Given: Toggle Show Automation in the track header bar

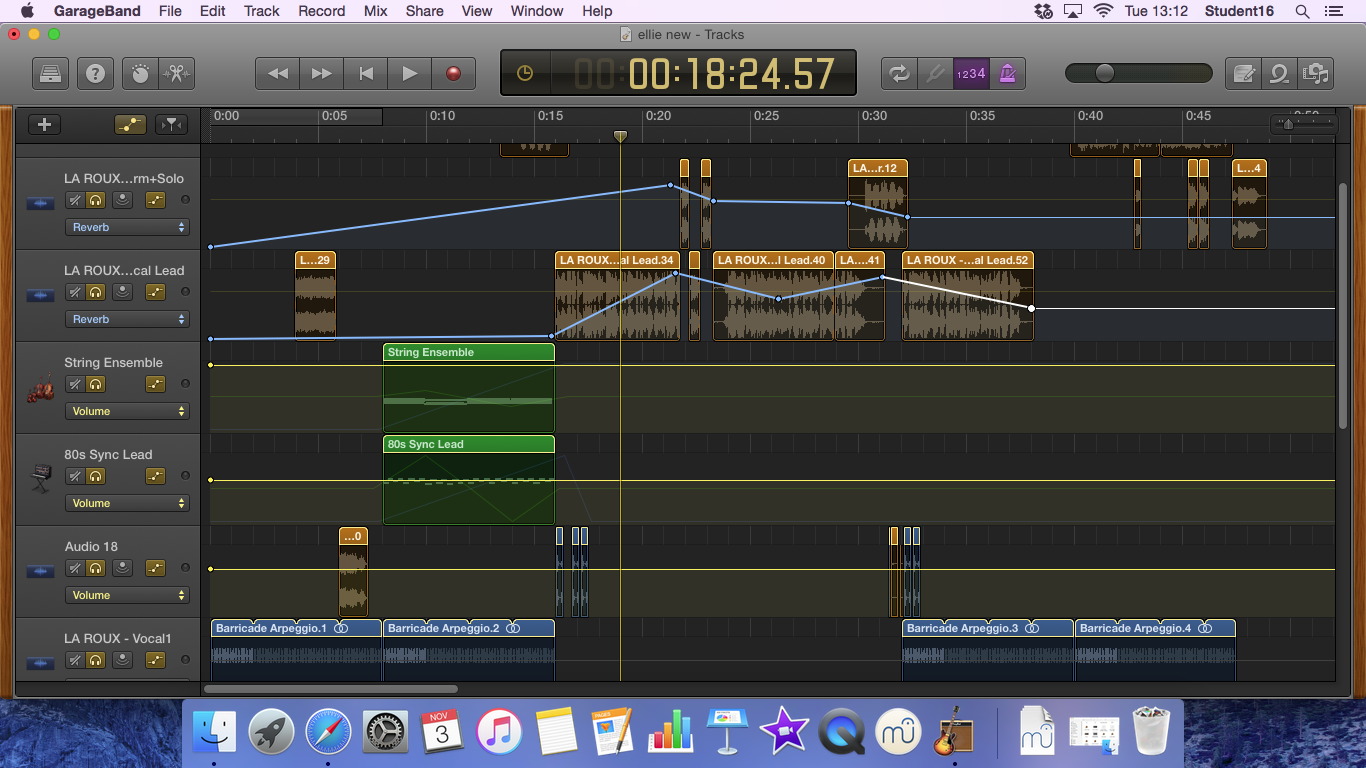Looking at the screenshot, I should (x=130, y=125).
